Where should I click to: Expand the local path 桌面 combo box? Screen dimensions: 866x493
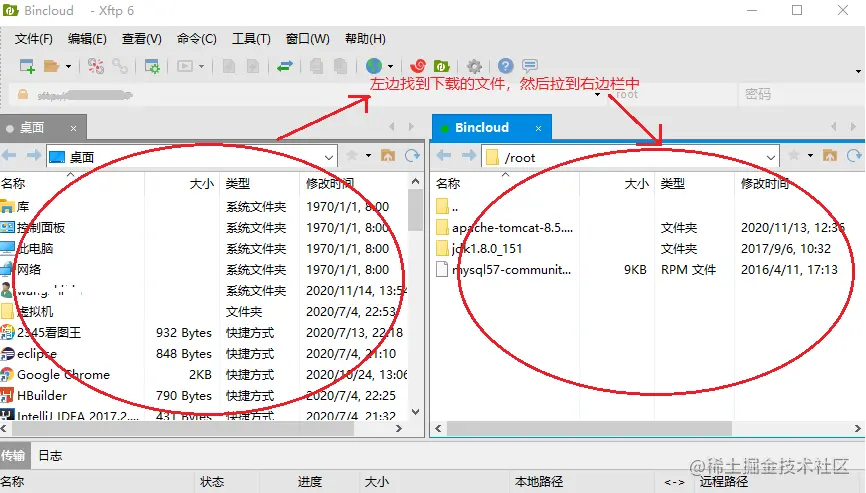coord(329,157)
